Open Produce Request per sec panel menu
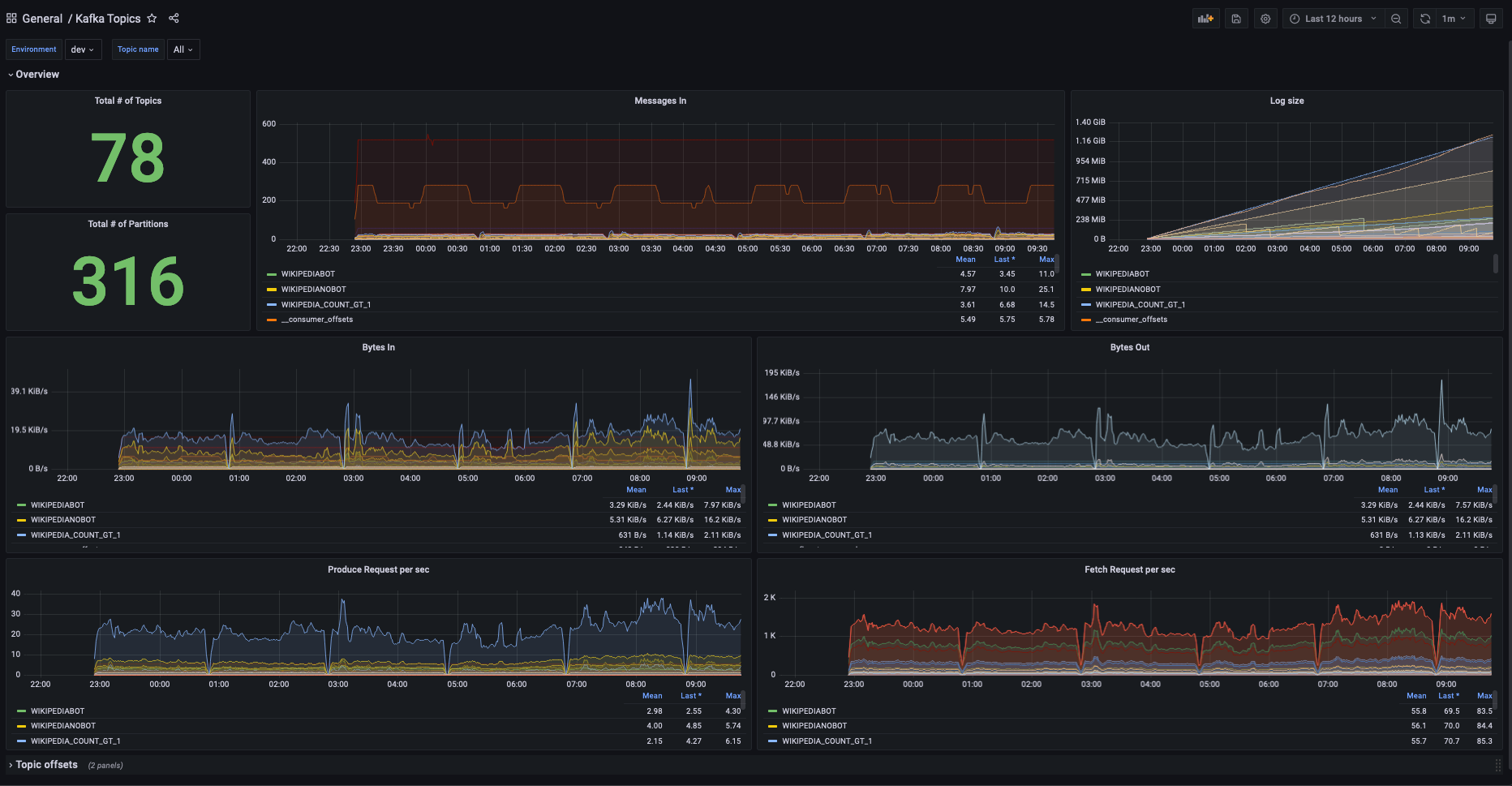The image size is (1512, 786). [x=379, y=569]
